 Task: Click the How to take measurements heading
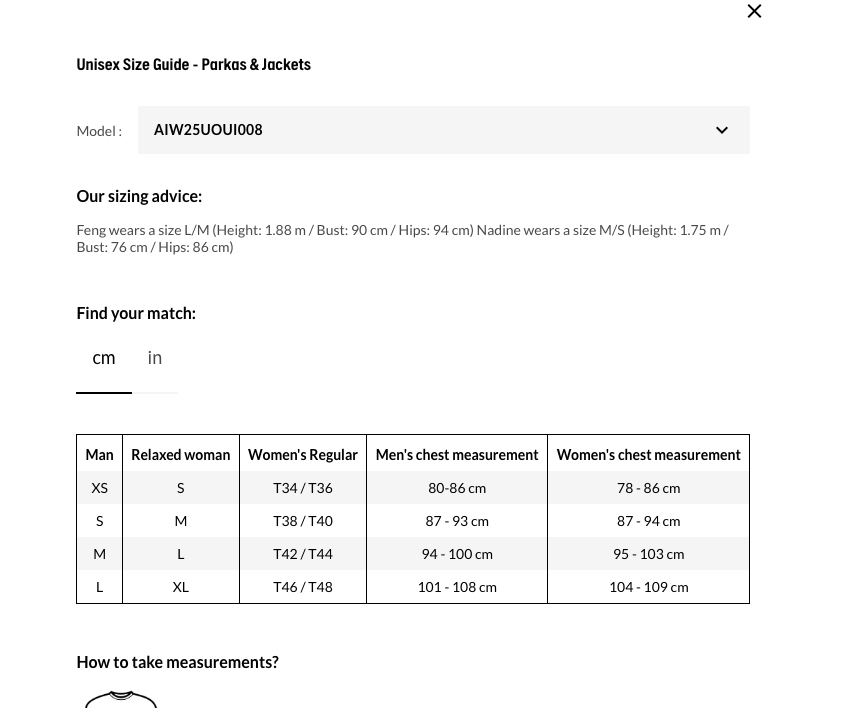click(177, 662)
